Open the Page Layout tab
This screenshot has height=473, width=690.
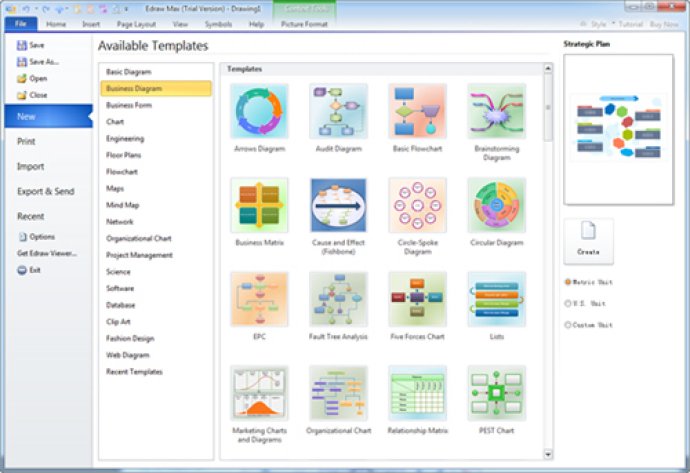click(136, 24)
